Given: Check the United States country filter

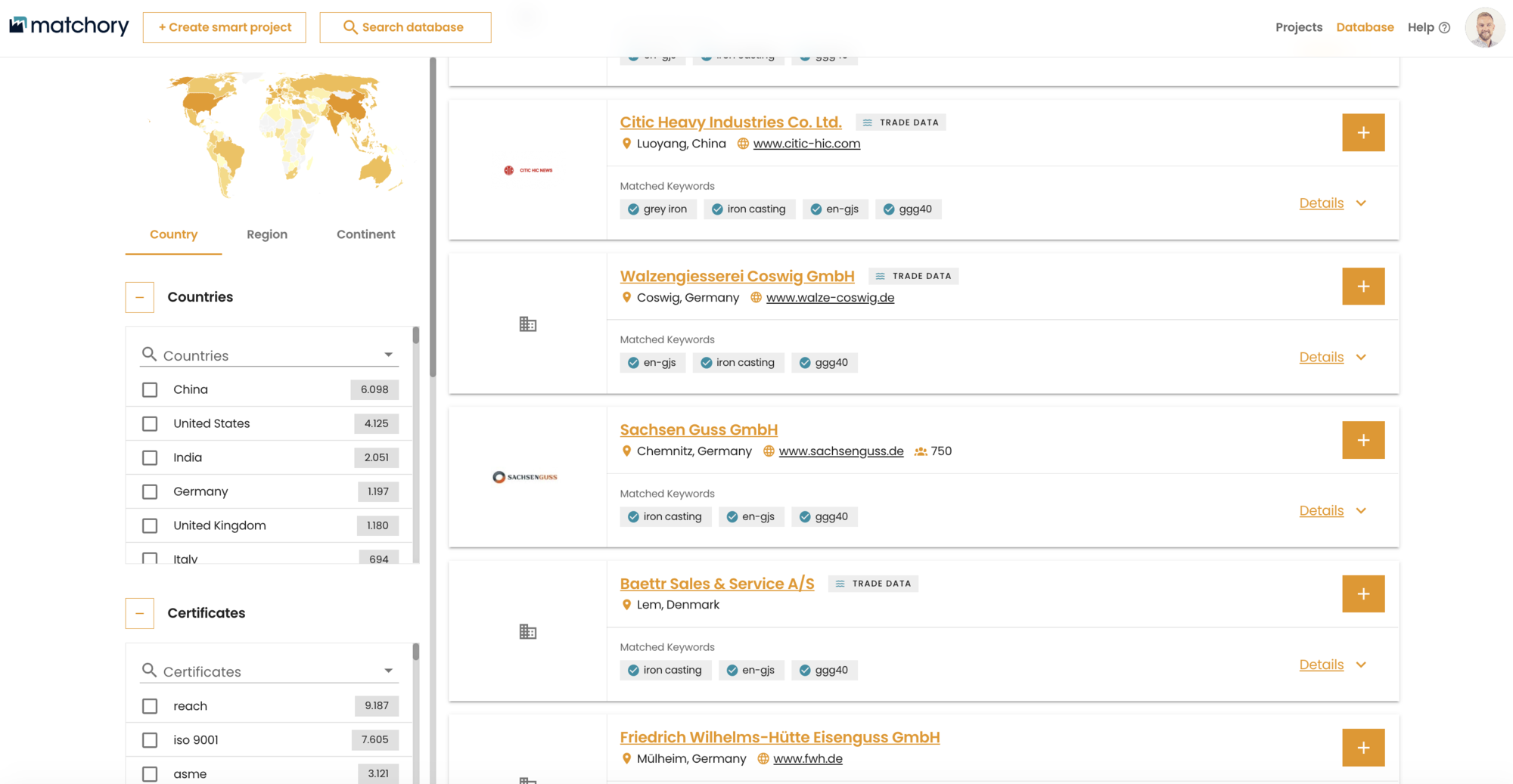Looking at the screenshot, I should 150,423.
